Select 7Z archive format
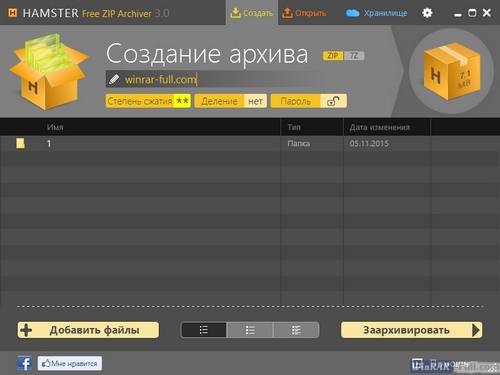 click(354, 56)
